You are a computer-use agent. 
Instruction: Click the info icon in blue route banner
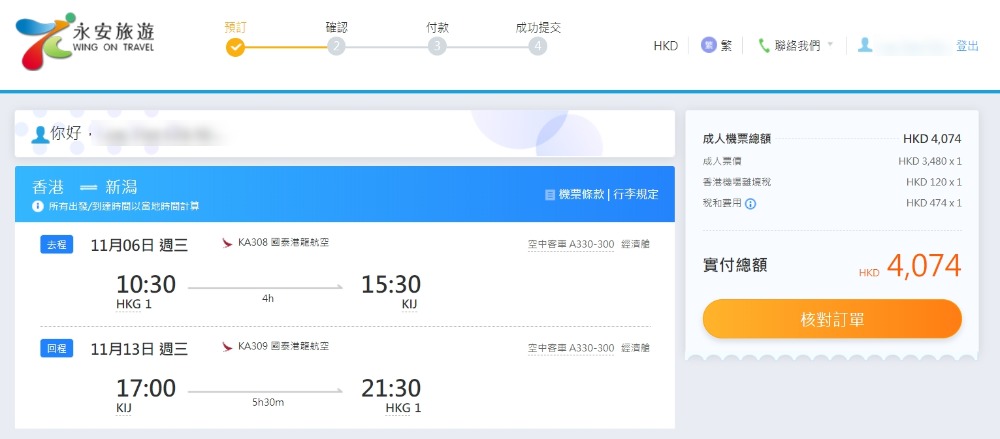38,206
